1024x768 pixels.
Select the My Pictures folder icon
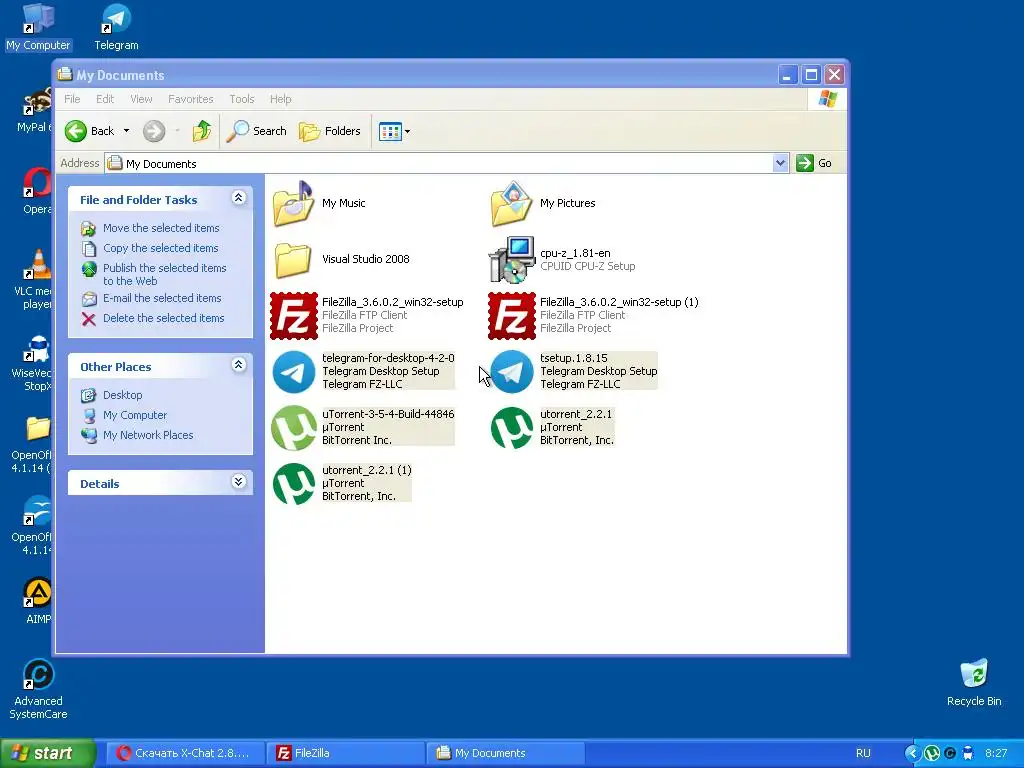point(511,204)
